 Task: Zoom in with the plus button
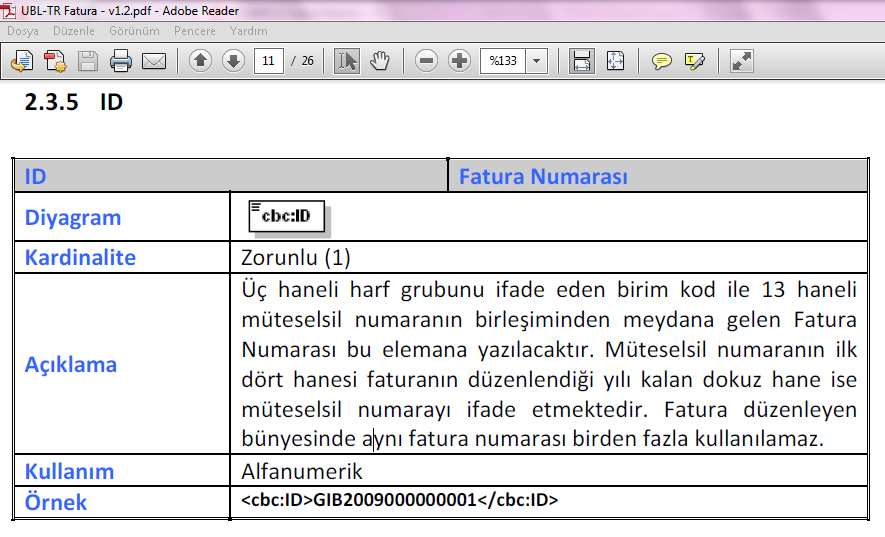click(459, 61)
